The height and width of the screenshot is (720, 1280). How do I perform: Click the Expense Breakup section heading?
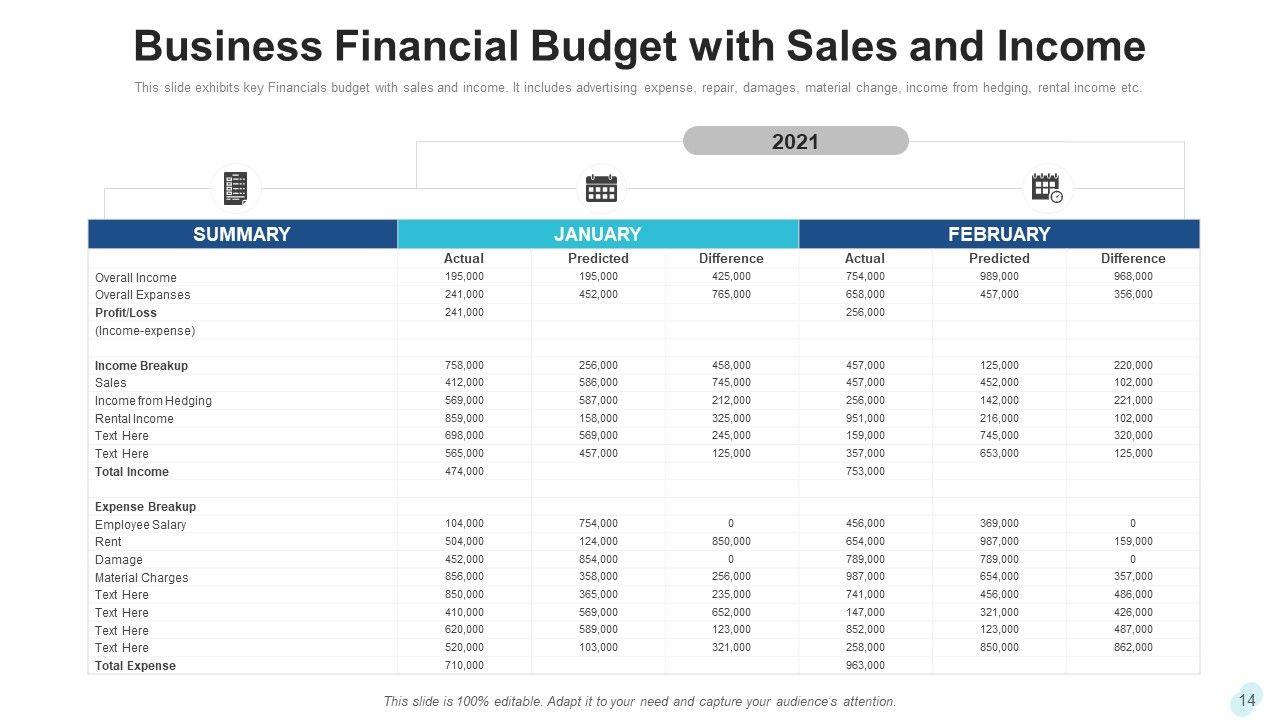click(x=145, y=507)
